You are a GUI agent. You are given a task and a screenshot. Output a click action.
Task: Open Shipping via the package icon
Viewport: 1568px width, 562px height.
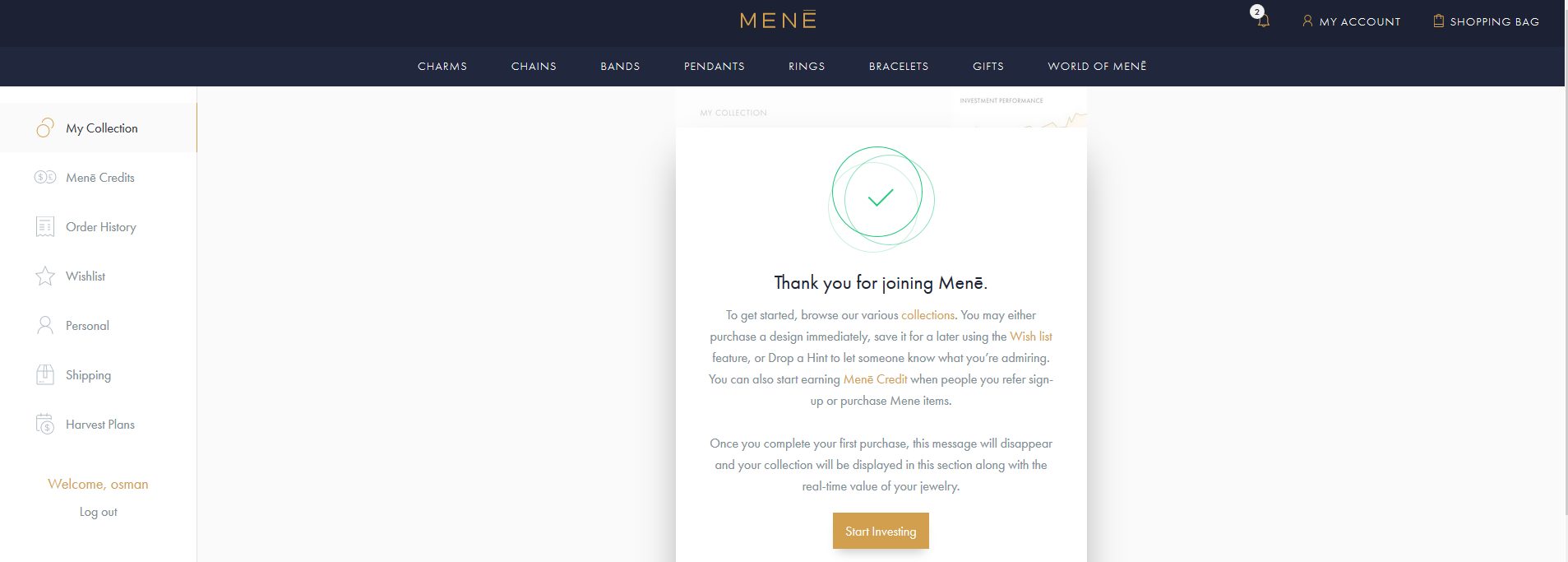[x=45, y=374]
